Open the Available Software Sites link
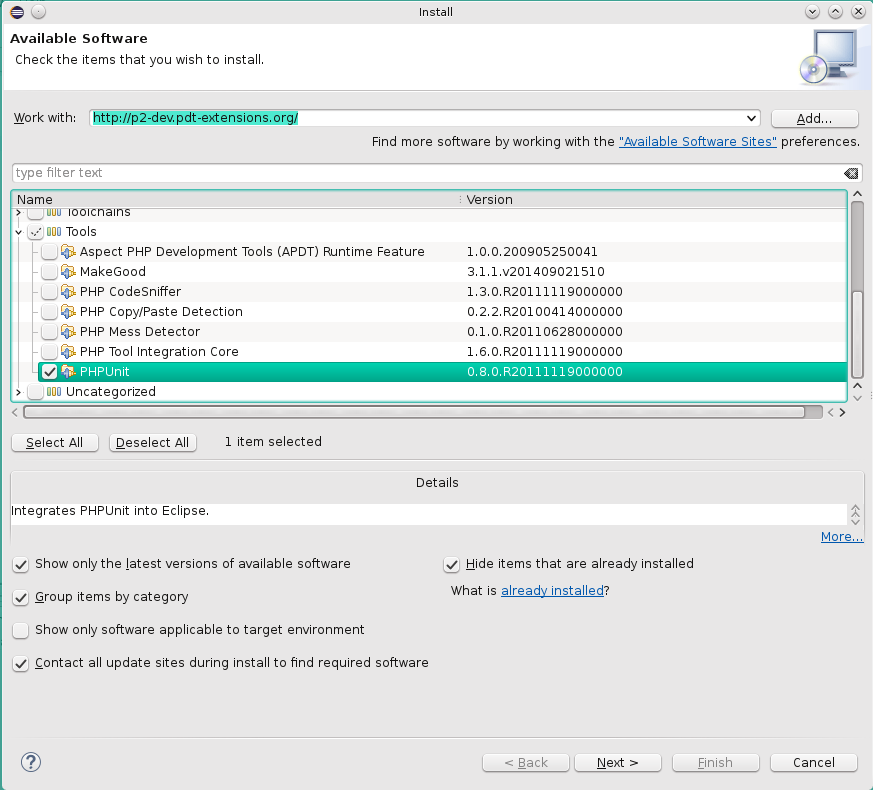The height and width of the screenshot is (790, 873). point(697,142)
